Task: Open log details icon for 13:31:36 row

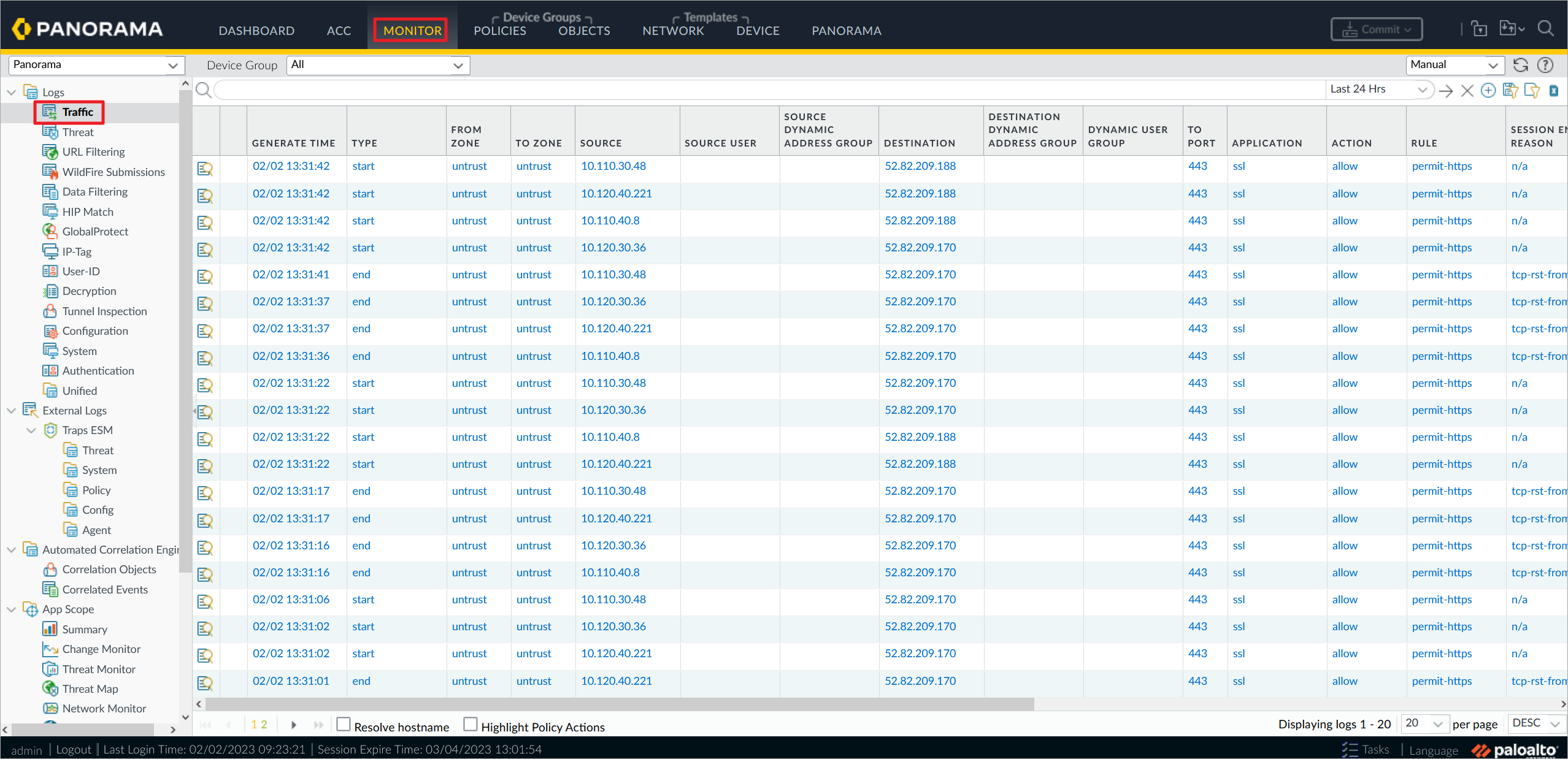Action: click(205, 358)
